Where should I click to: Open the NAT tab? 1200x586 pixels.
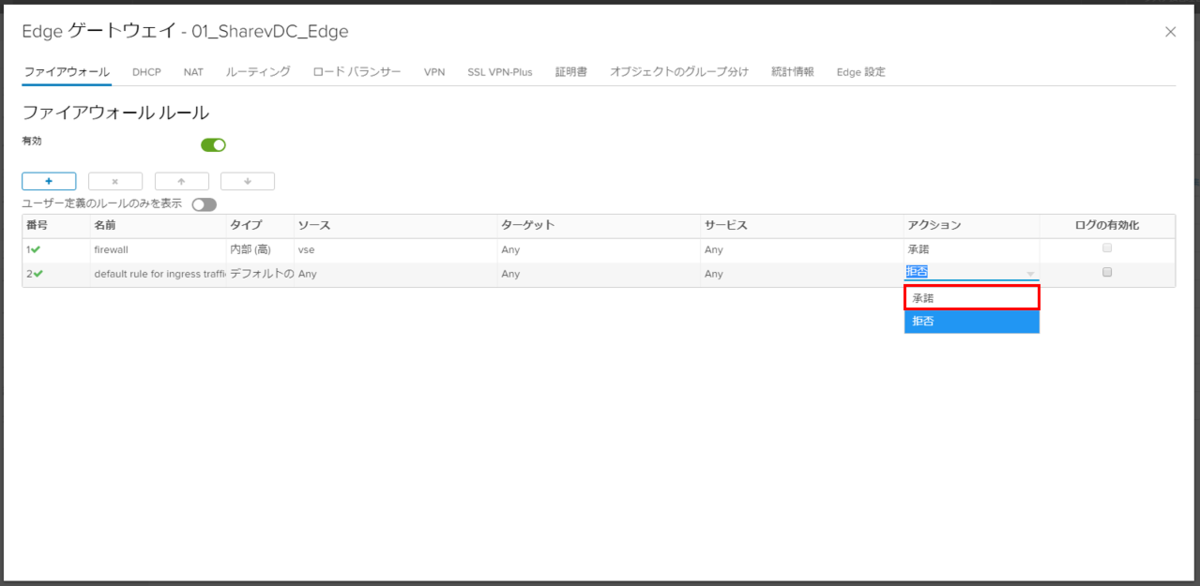pyautogui.click(x=193, y=72)
